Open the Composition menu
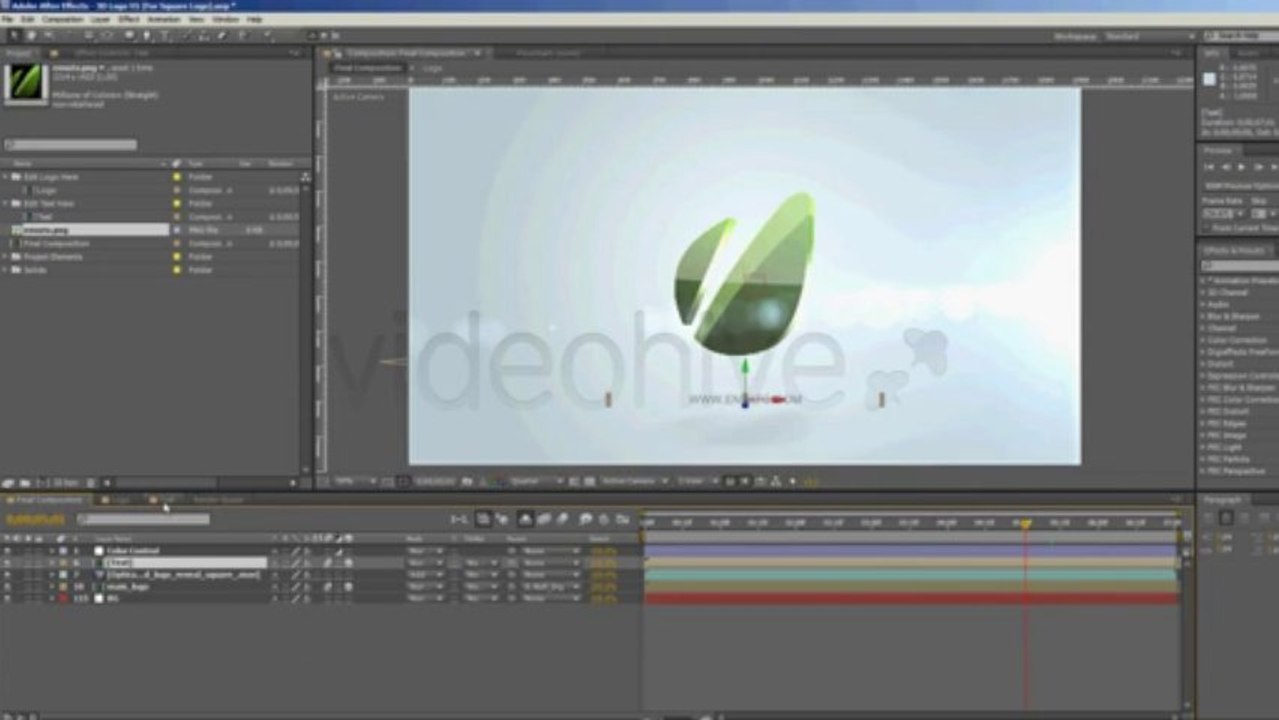Image resolution: width=1279 pixels, height=720 pixels. 62,19
